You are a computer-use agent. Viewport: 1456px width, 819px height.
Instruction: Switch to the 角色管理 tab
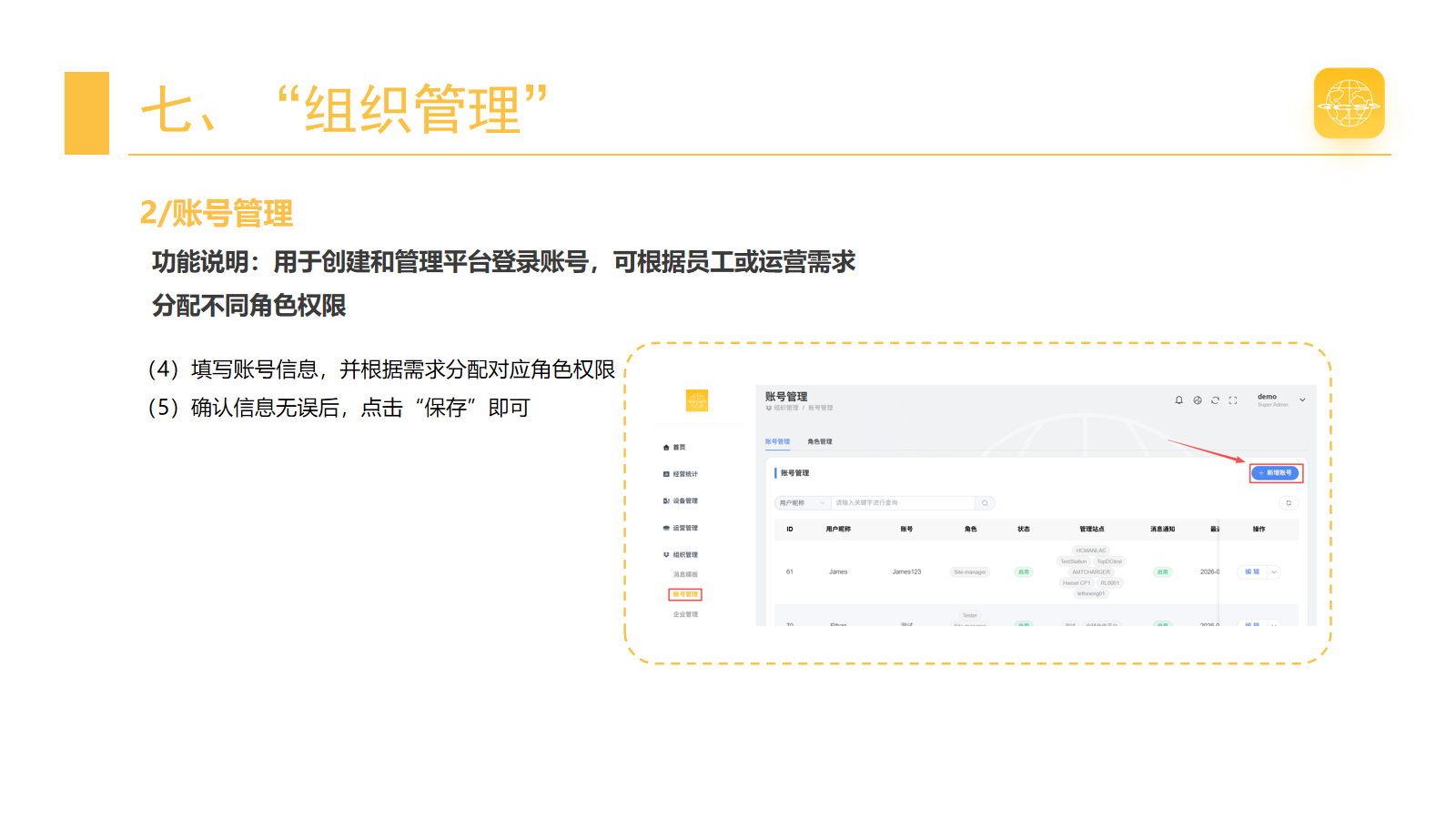coord(820,441)
